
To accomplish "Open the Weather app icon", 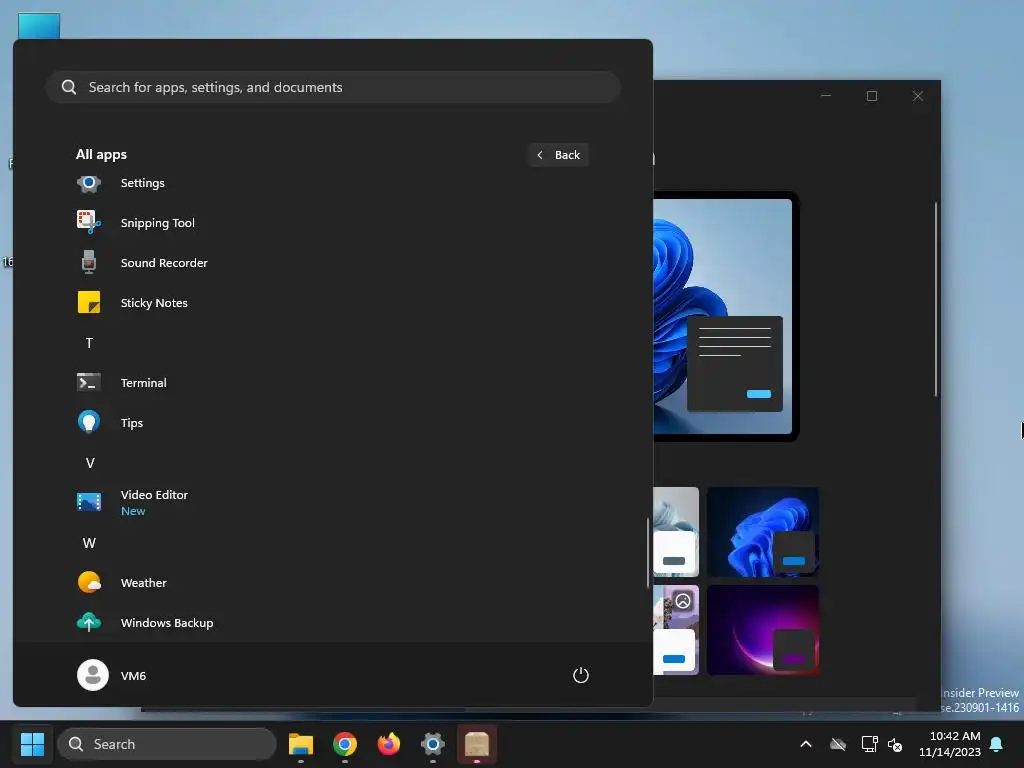I will coord(89,582).
